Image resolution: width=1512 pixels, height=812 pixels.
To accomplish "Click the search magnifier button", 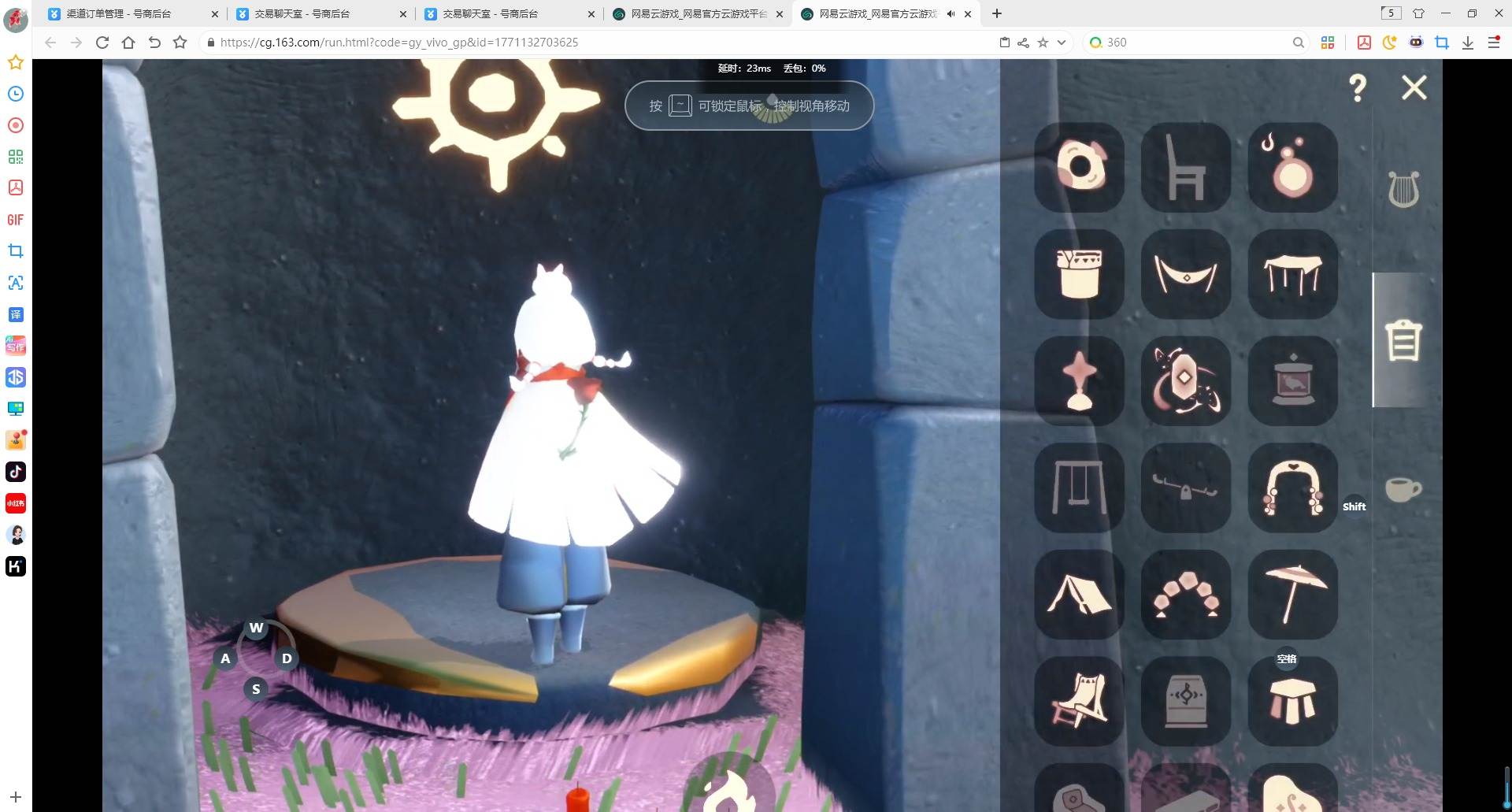I will coord(1298,43).
